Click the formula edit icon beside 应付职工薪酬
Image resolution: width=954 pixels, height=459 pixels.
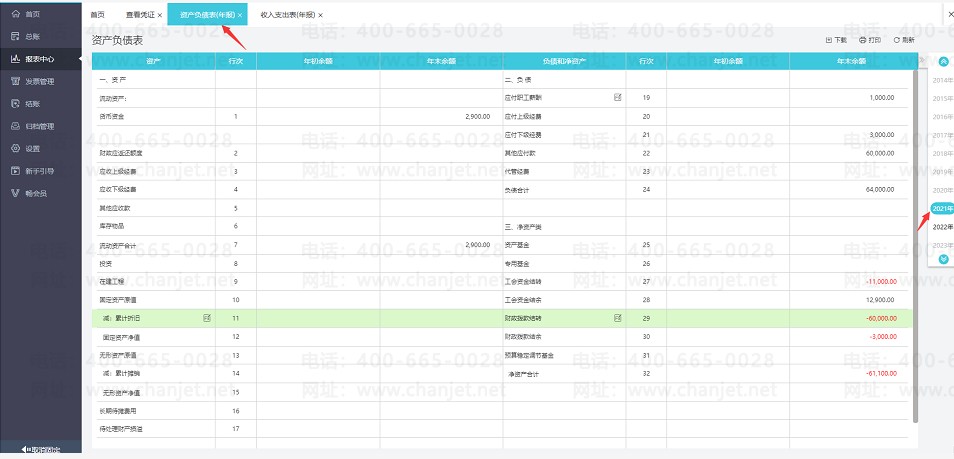point(618,98)
